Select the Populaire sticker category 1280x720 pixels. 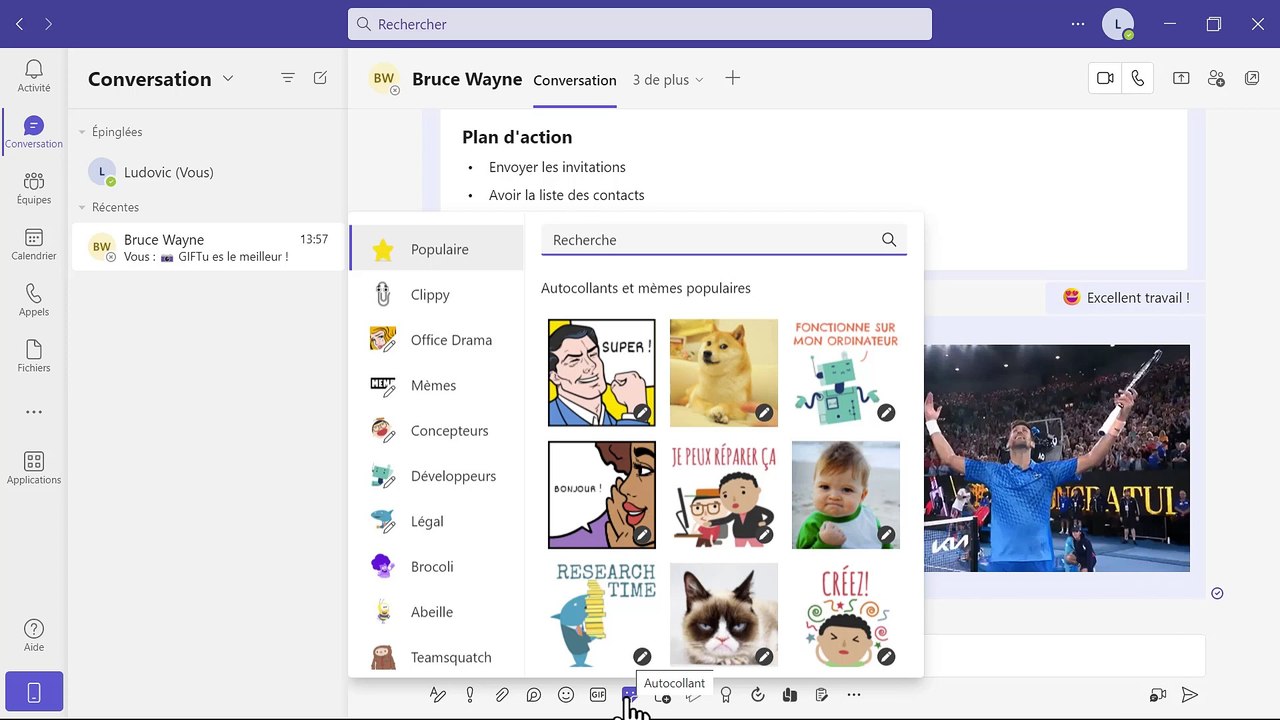[437, 249]
